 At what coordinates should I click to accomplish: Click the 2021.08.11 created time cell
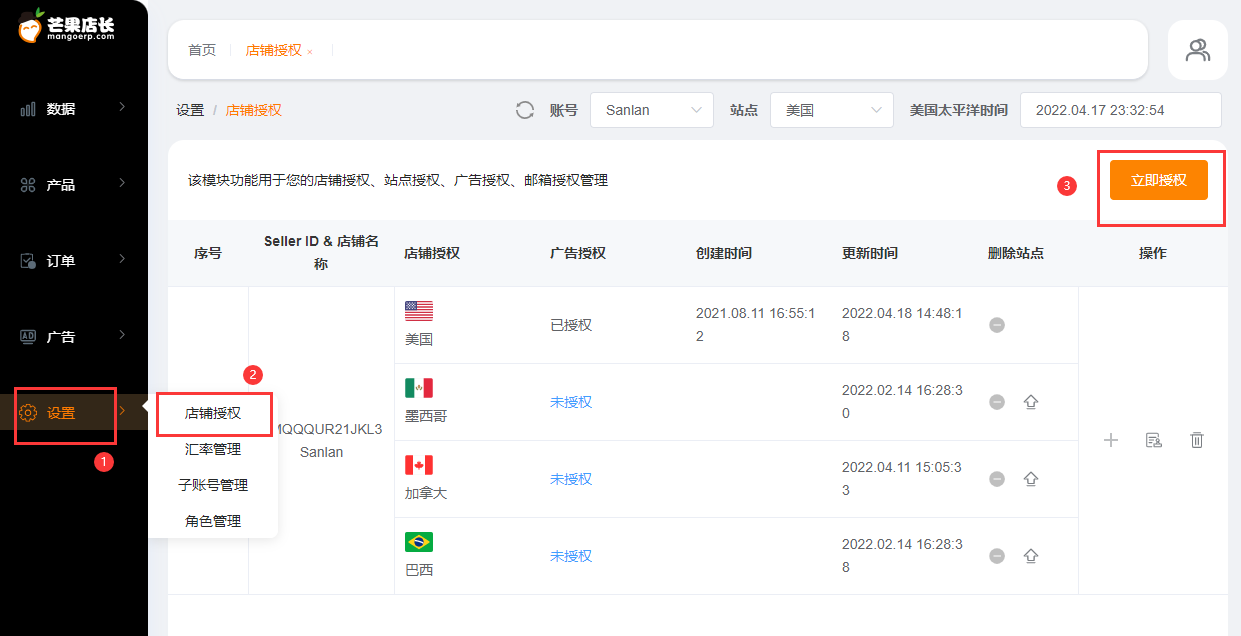click(756, 325)
